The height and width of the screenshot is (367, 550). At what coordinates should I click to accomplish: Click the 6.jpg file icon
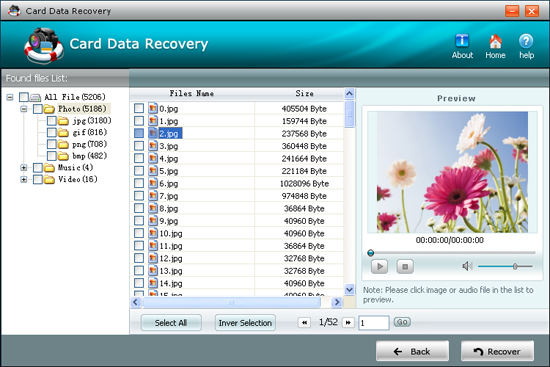pyautogui.click(x=153, y=183)
